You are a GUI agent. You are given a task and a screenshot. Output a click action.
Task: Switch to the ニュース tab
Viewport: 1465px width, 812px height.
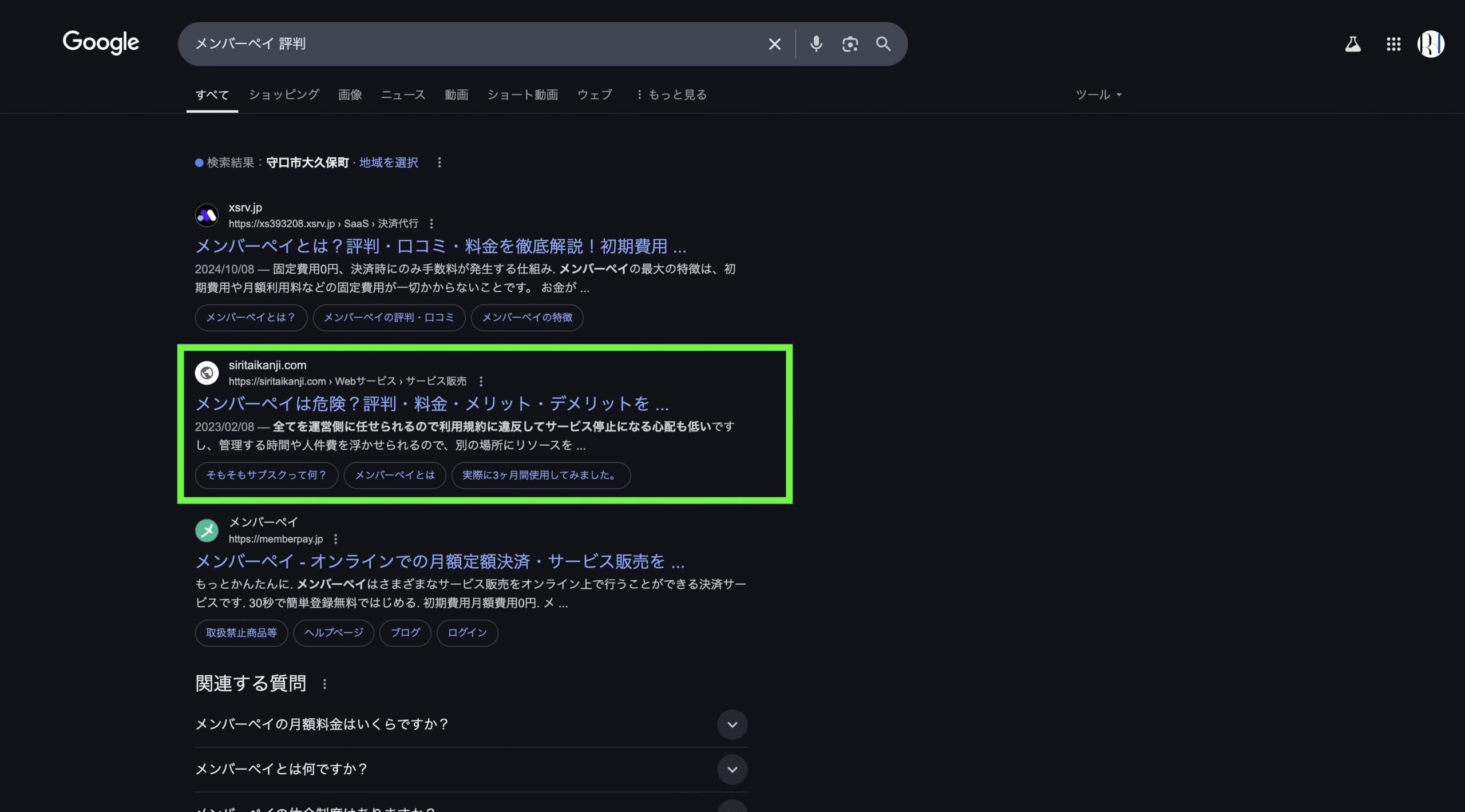403,95
